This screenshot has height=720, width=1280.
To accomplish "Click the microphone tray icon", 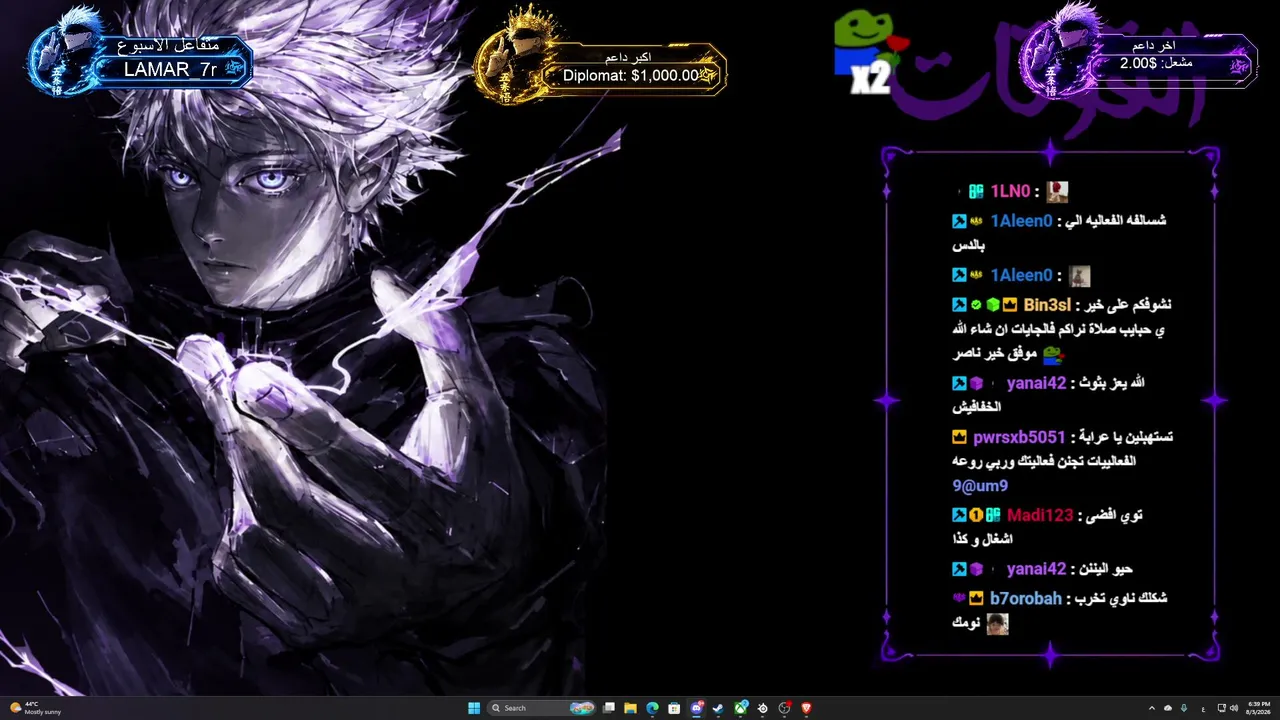I will pyautogui.click(x=1184, y=708).
